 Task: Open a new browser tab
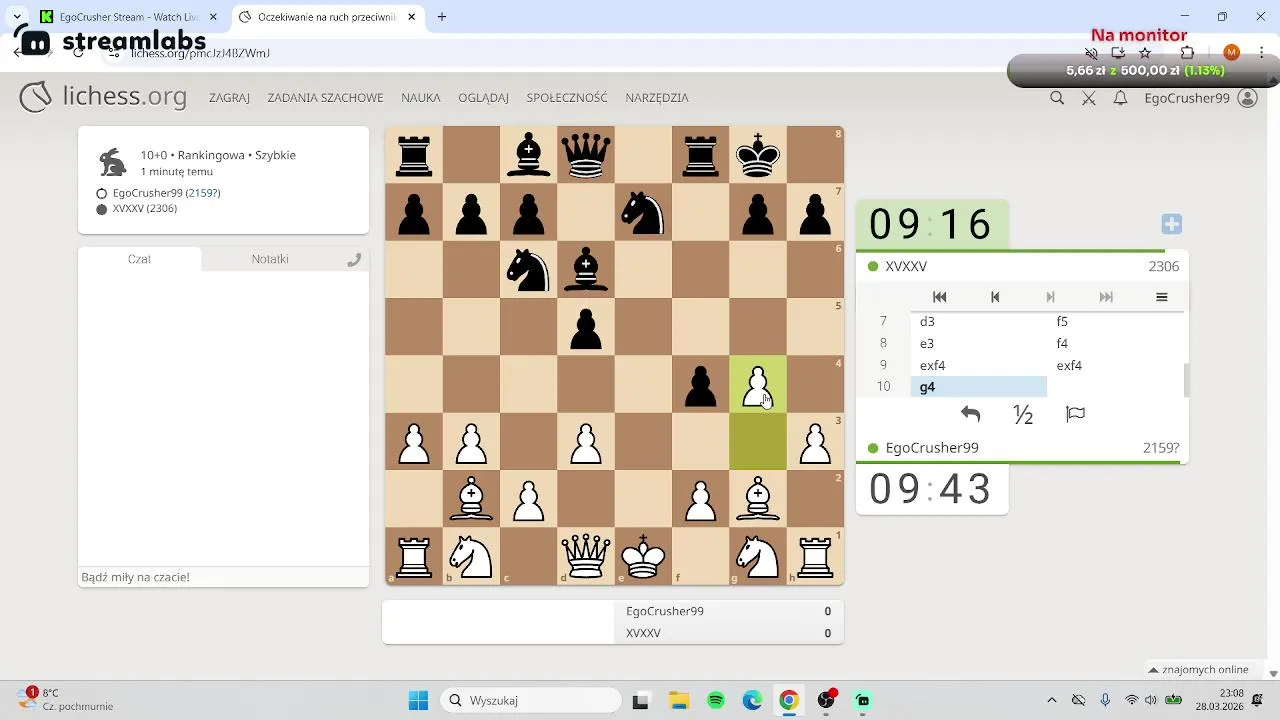[x=442, y=17]
